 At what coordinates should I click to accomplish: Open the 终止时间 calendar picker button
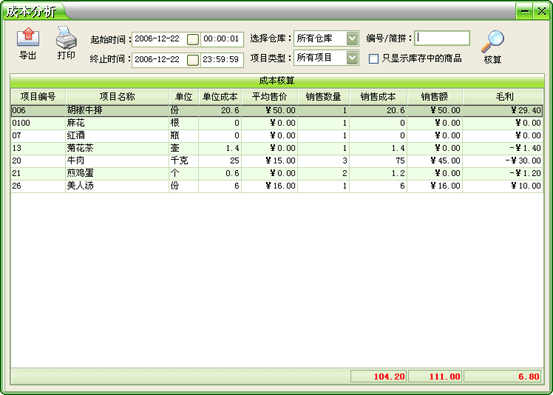193,60
